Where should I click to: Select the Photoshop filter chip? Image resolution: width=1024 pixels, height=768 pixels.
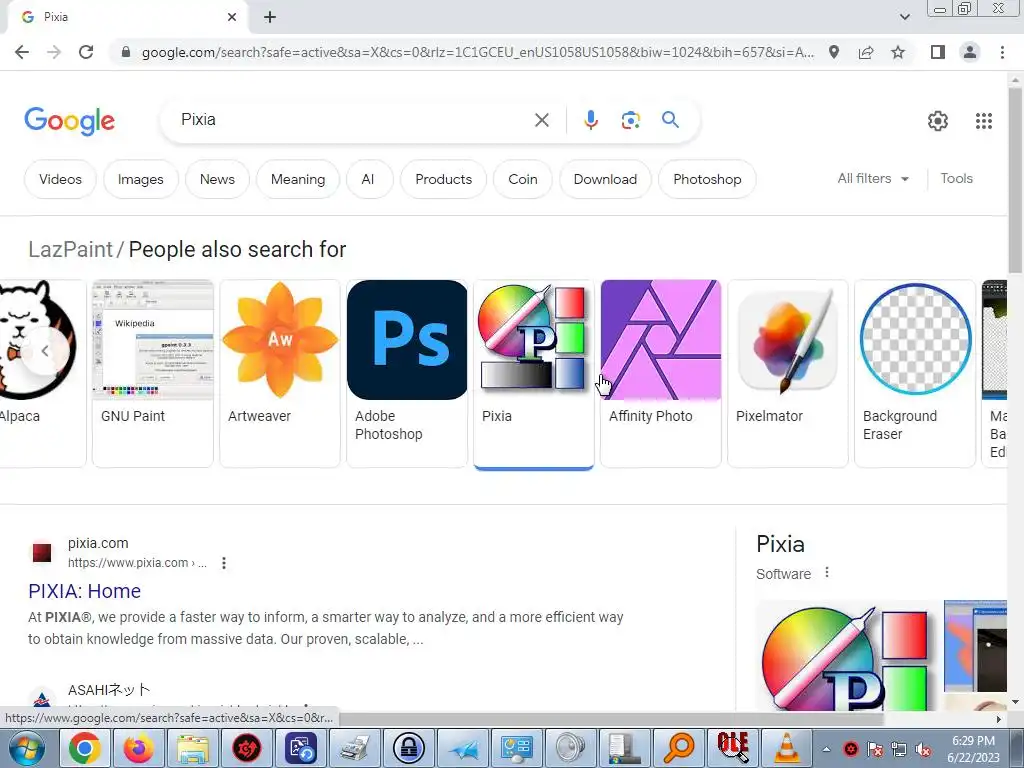[707, 179]
